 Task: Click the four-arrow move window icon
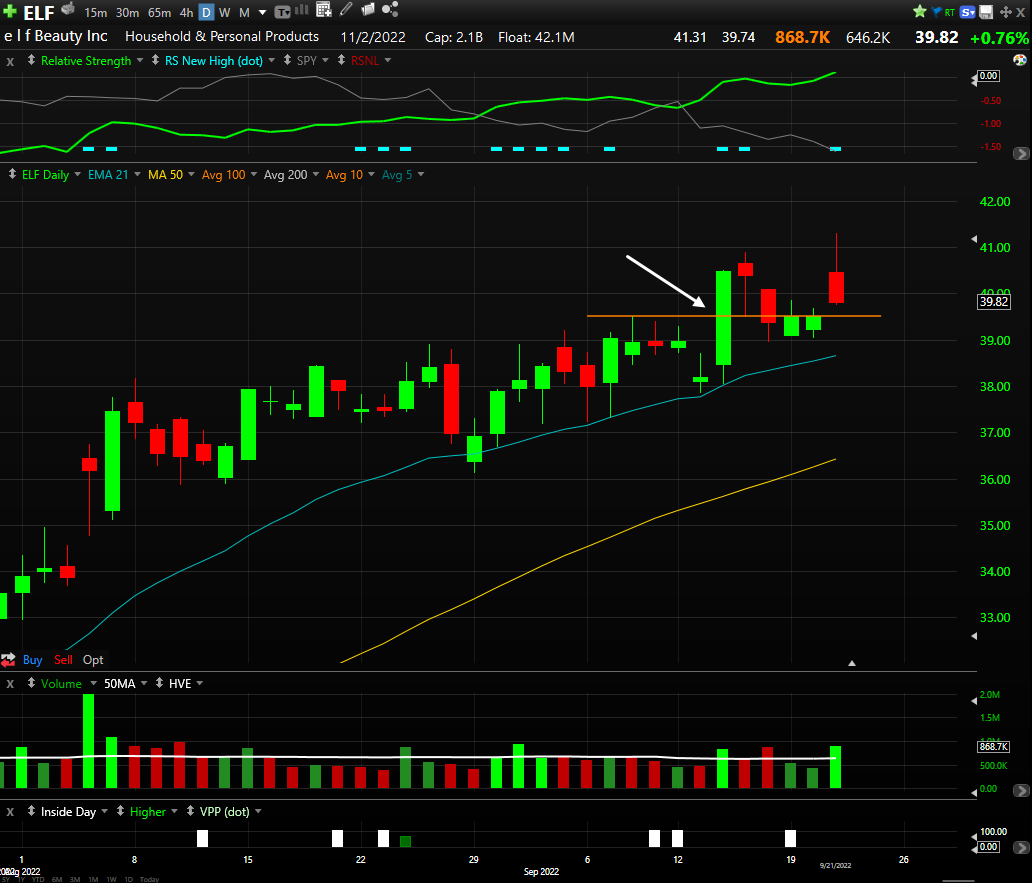1006,12
